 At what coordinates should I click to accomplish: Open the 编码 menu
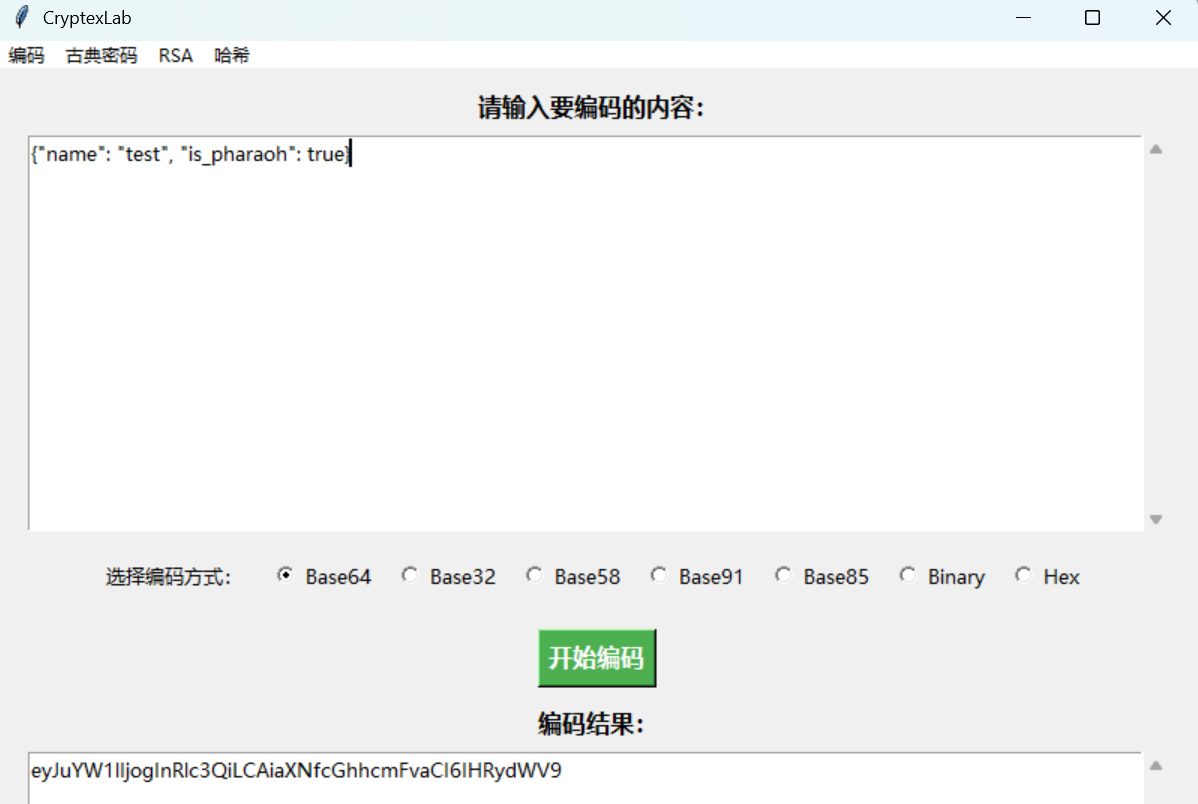coord(25,56)
